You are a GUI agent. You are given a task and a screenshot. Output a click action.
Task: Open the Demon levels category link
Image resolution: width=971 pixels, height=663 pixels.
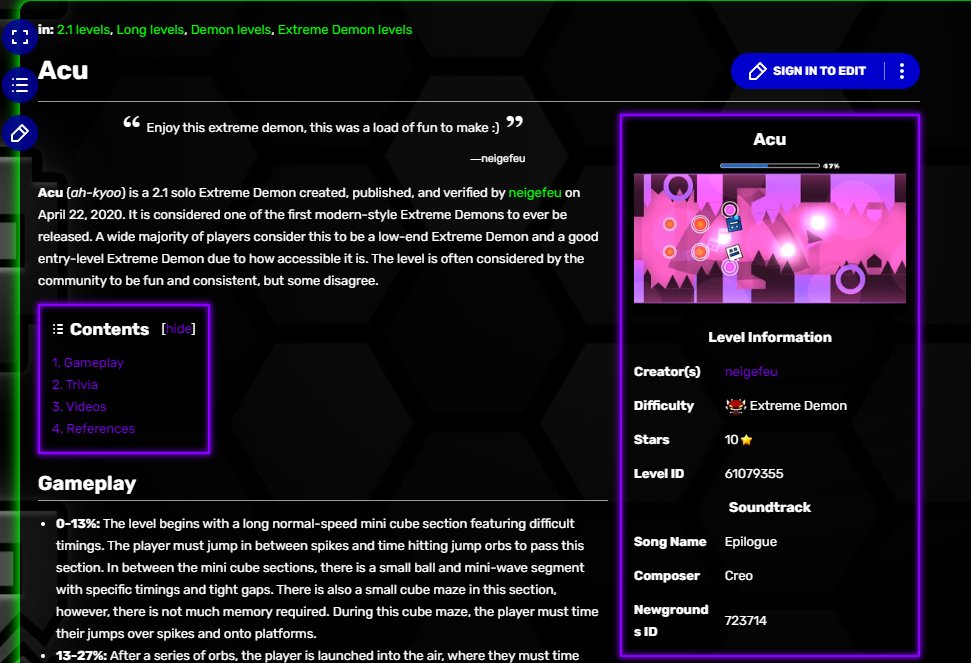[x=230, y=30]
